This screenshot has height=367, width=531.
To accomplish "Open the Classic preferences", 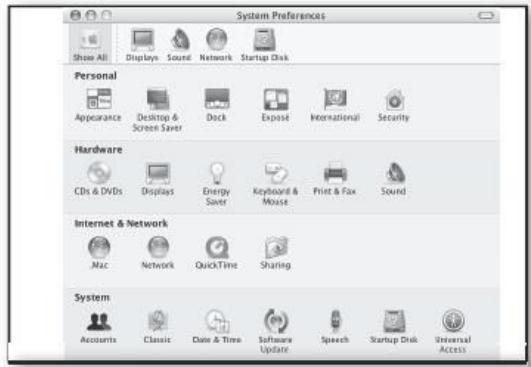I will click(157, 327).
